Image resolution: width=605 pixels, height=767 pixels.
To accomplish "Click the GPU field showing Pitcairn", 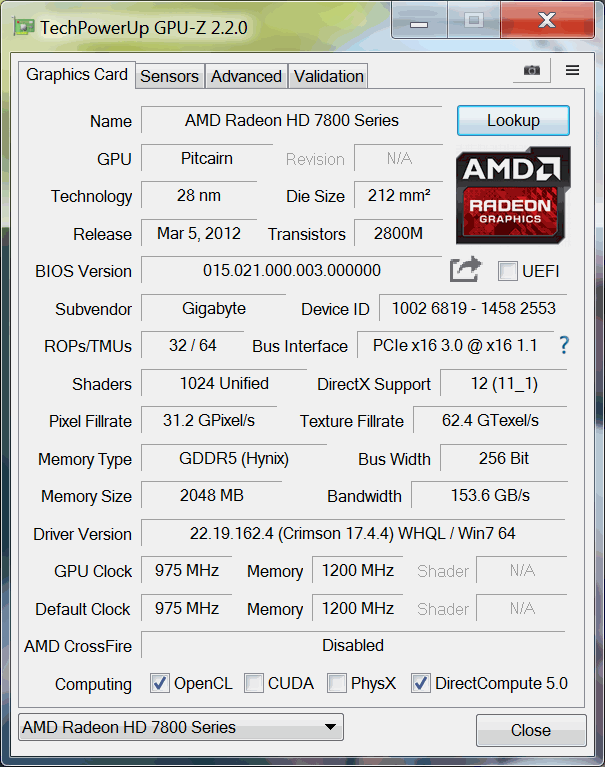I will coord(207,158).
